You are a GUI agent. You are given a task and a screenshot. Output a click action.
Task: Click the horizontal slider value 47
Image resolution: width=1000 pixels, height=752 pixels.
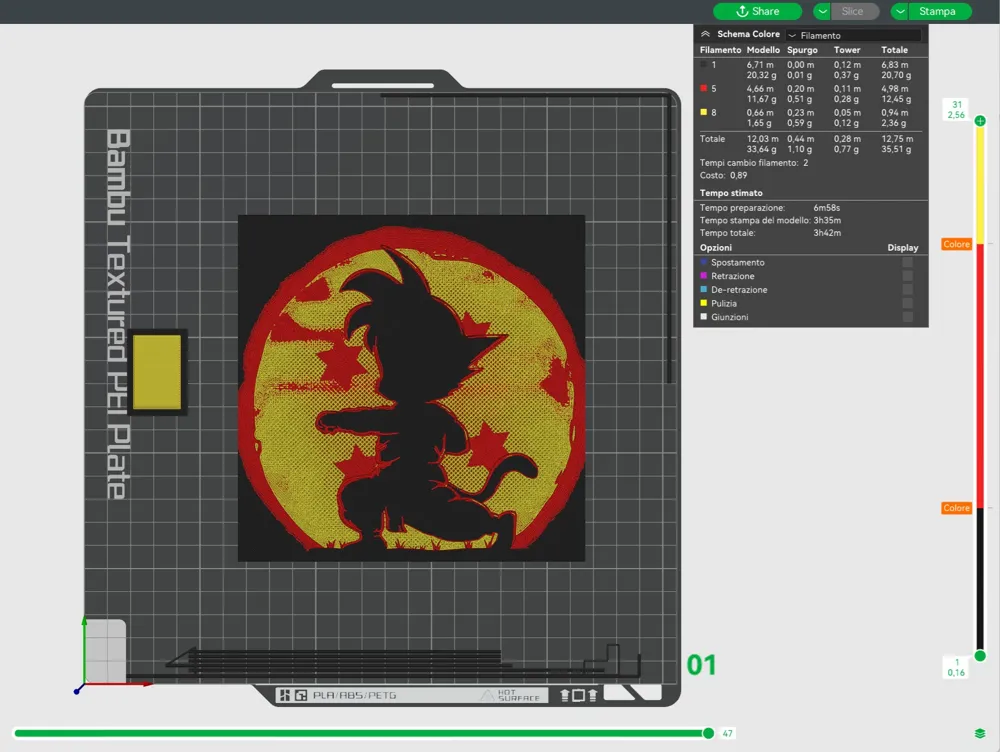pyautogui.click(x=727, y=734)
